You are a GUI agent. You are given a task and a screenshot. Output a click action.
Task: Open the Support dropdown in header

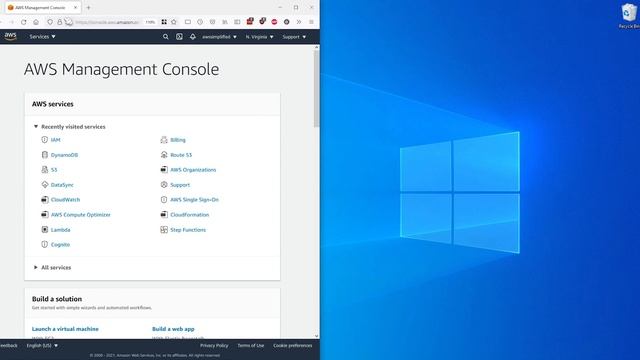(x=294, y=37)
